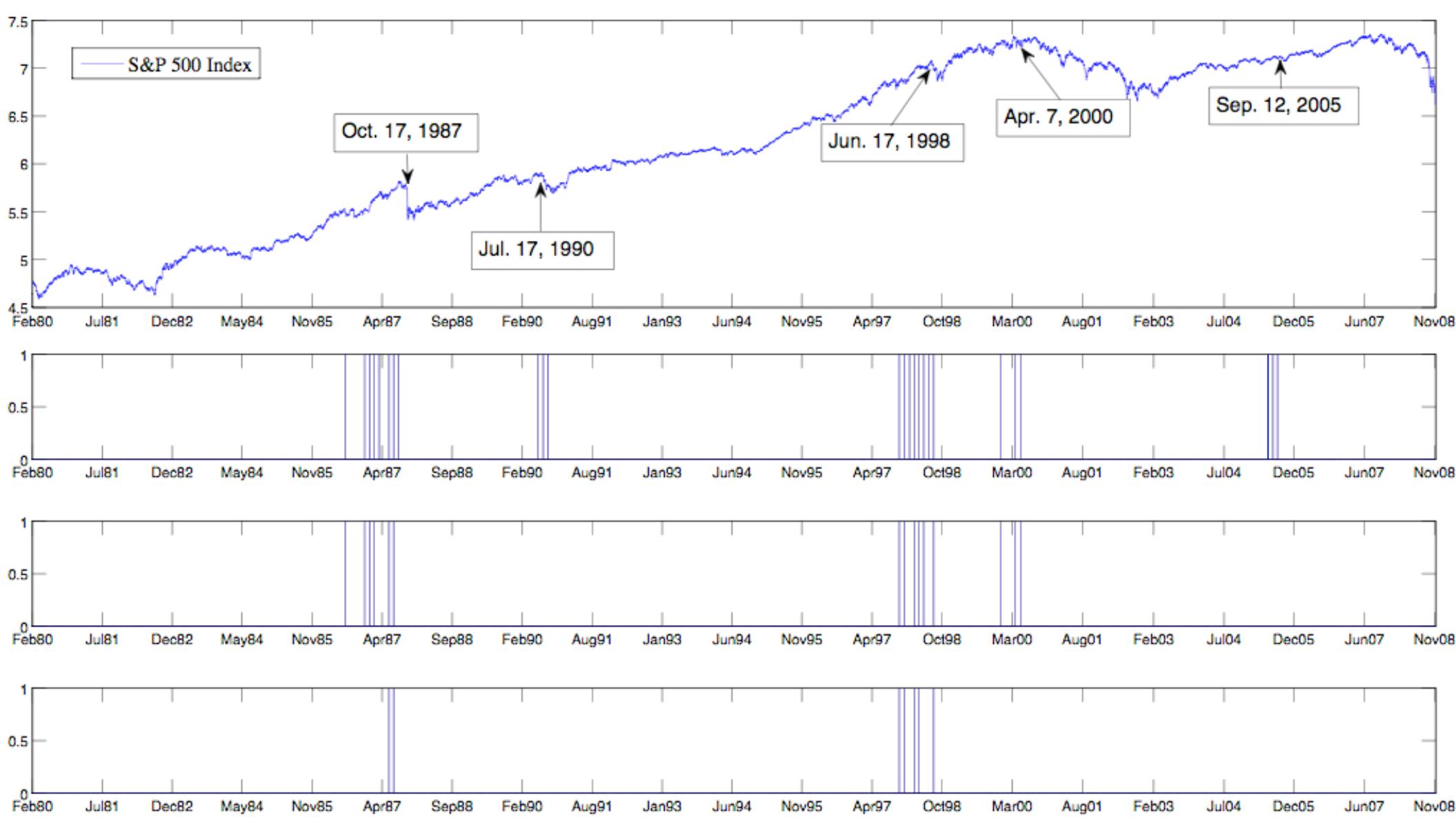Viewport: 1456px width, 828px height.
Task: Click 'Nov08' on the S&P chart x-axis
Action: coord(1434,322)
